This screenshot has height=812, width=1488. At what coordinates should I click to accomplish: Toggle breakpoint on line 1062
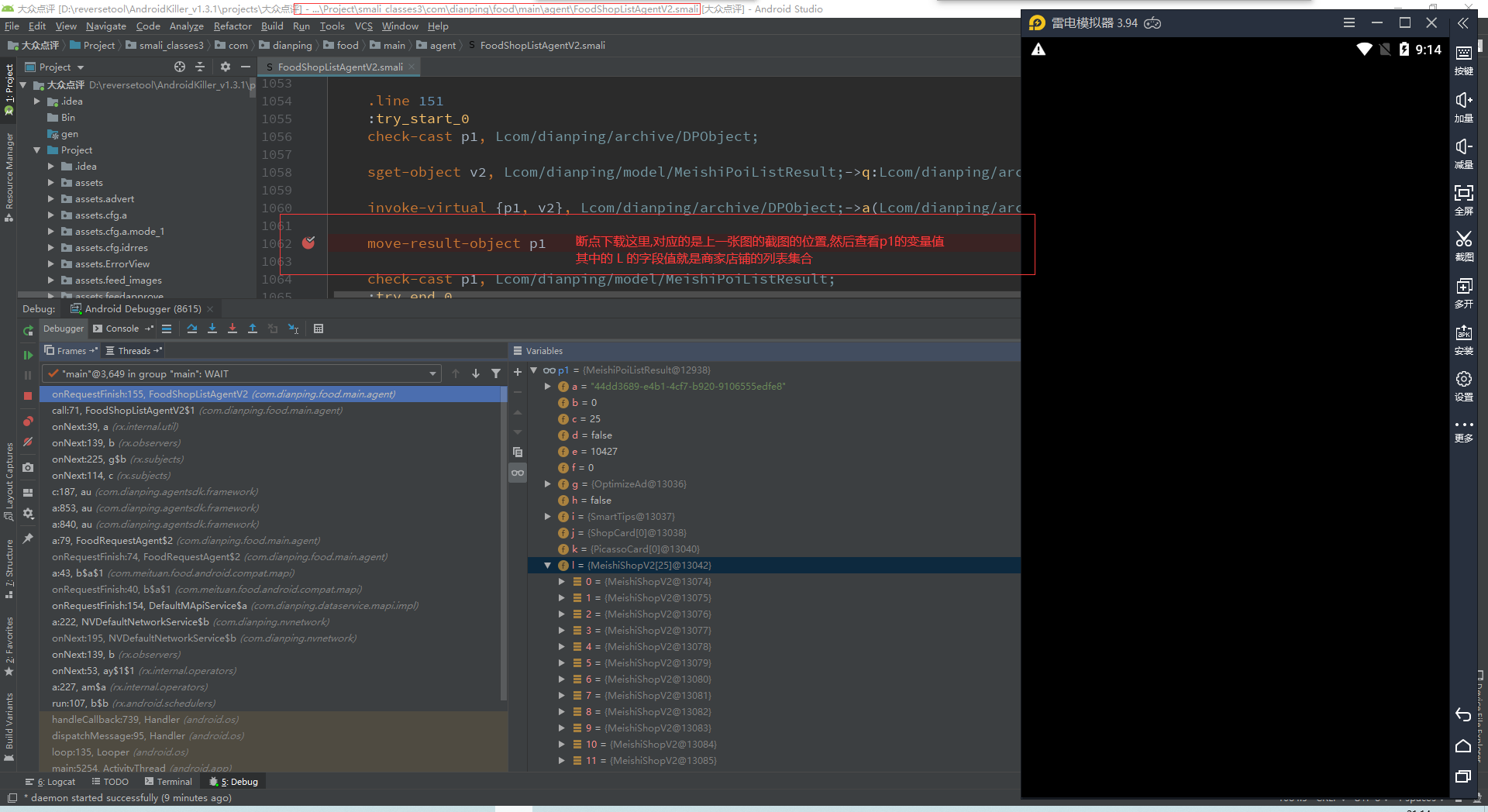[x=308, y=243]
